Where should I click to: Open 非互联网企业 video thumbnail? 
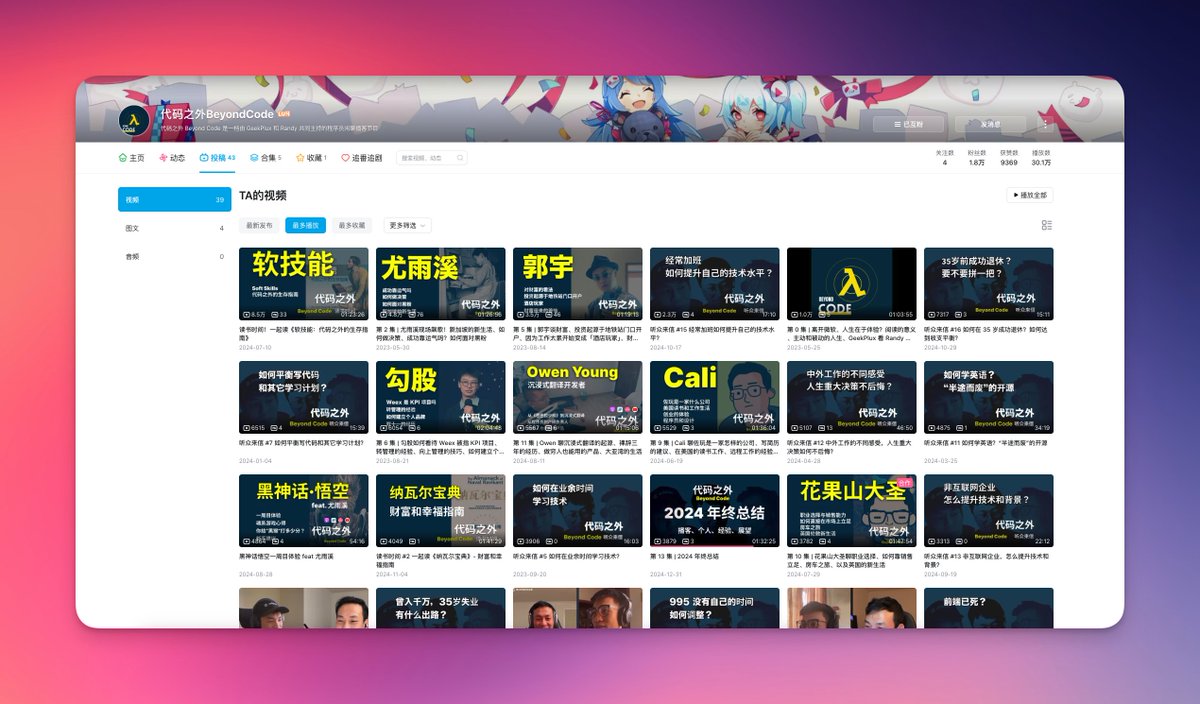click(x=988, y=511)
